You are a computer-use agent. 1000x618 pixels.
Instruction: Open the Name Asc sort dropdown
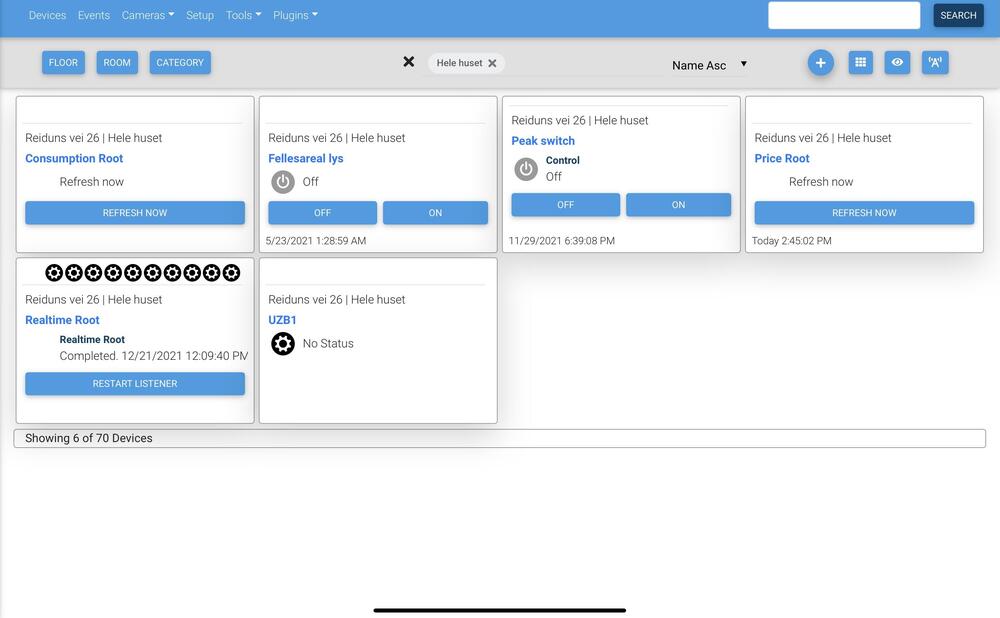click(709, 65)
